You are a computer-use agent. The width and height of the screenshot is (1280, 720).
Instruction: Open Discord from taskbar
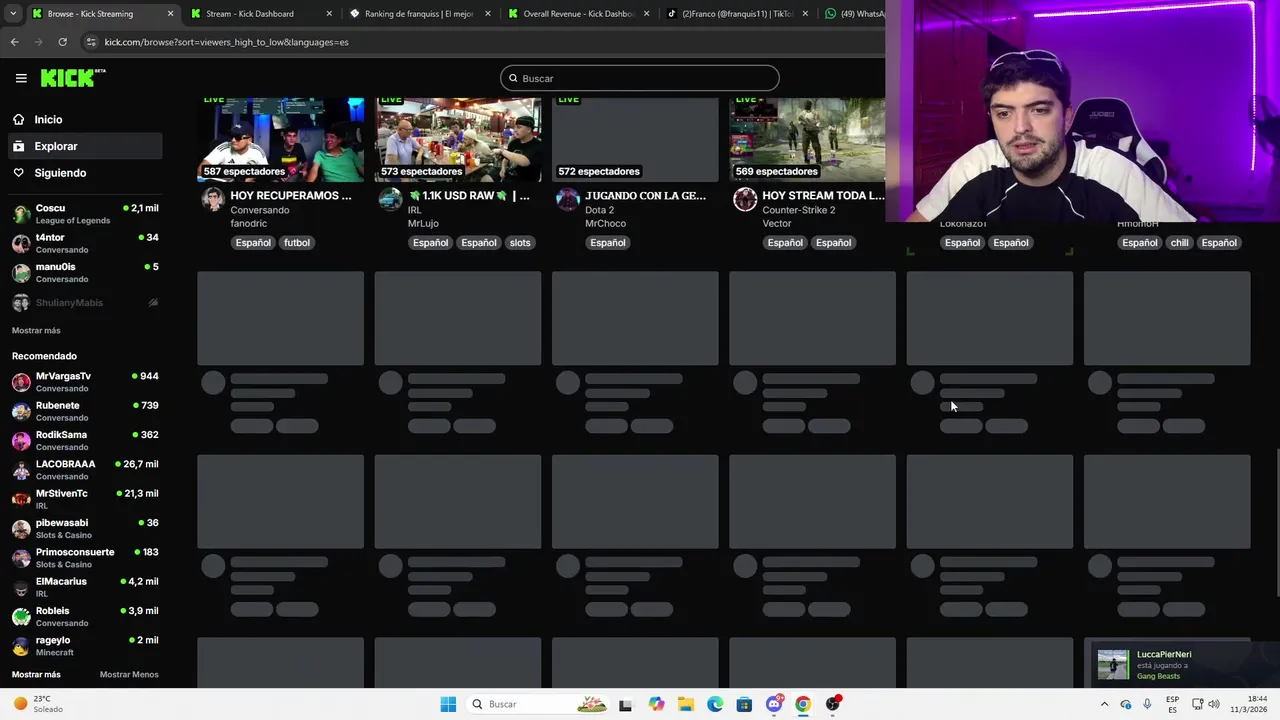(x=774, y=704)
